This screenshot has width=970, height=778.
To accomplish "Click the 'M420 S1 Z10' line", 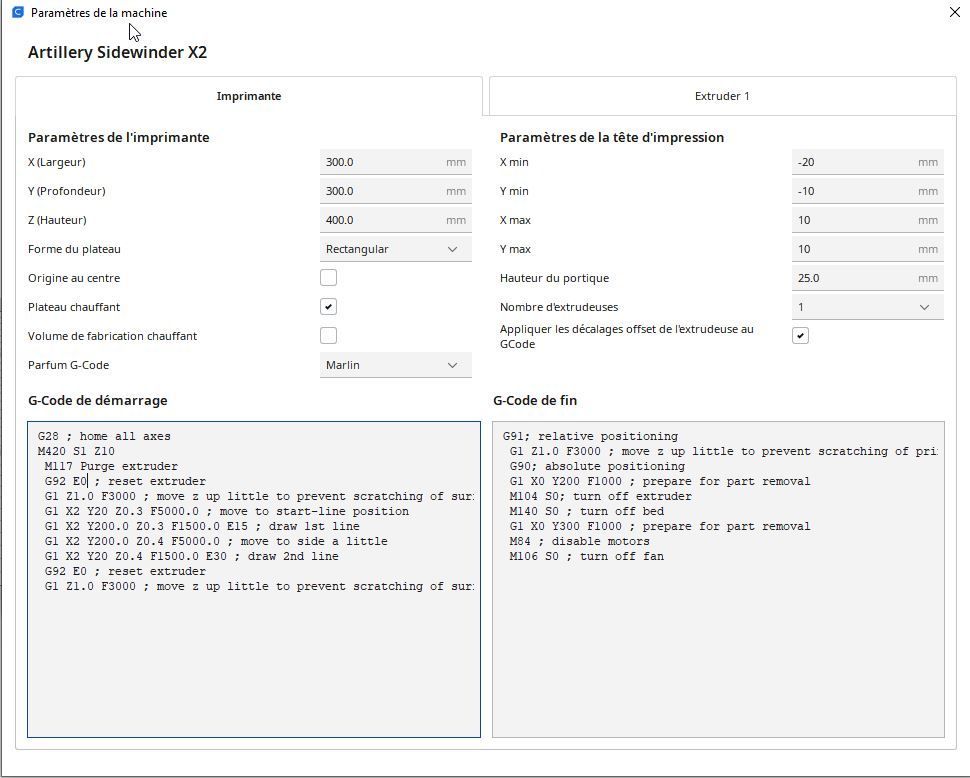I will [x=76, y=451].
